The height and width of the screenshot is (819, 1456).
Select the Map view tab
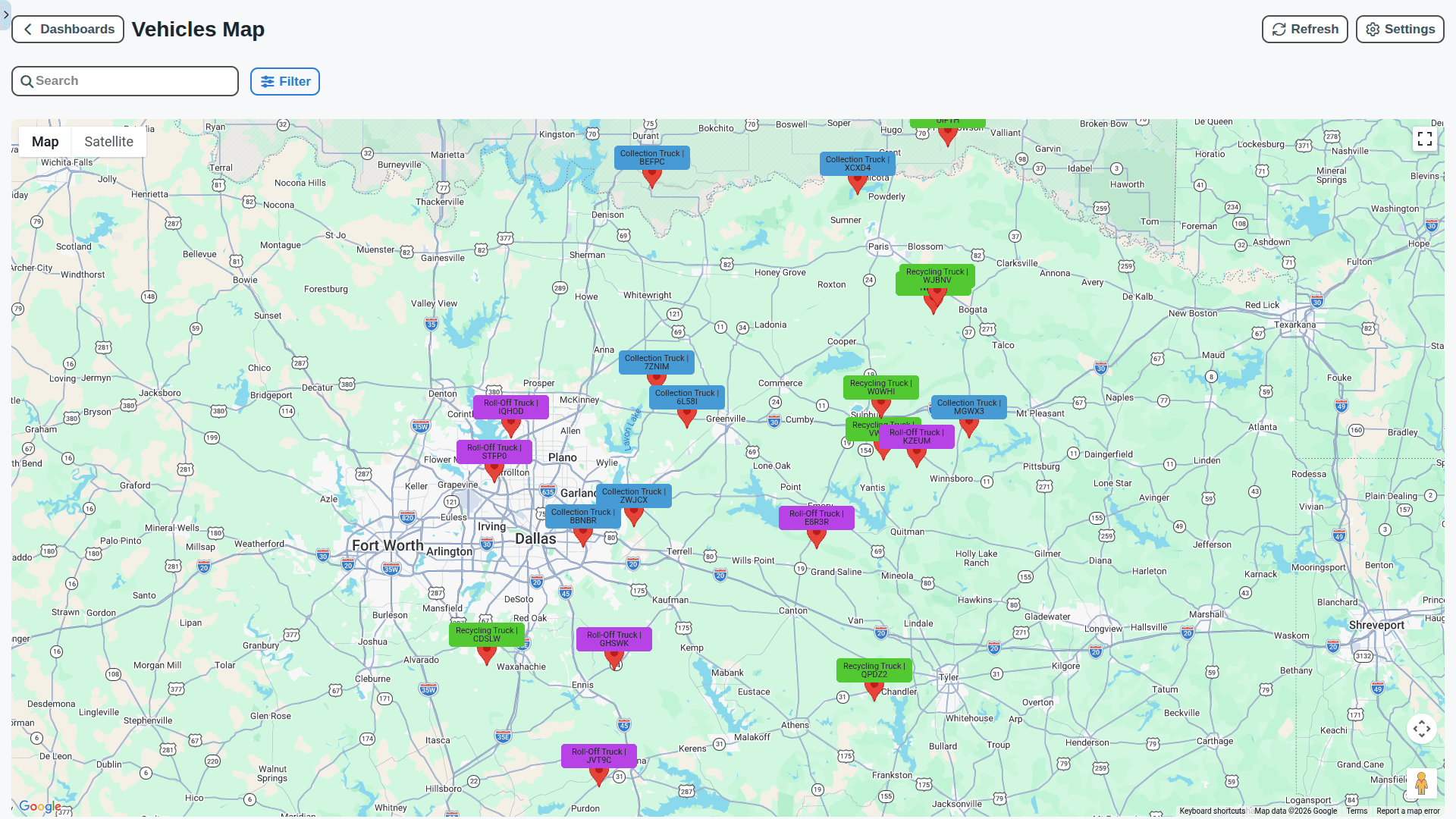tap(44, 141)
